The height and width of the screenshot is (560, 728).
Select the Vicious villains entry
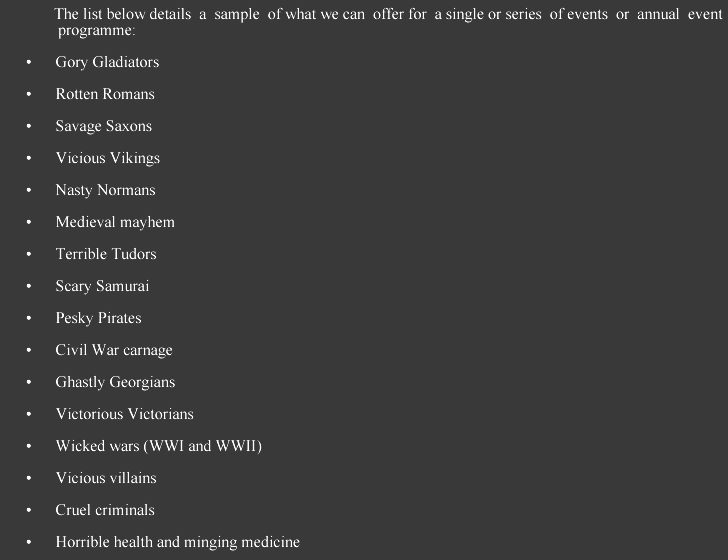(x=106, y=478)
